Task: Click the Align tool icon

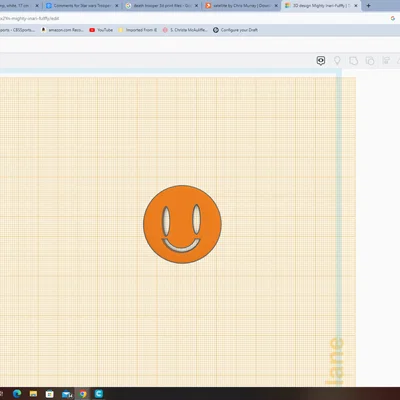Action: coord(386,61)
